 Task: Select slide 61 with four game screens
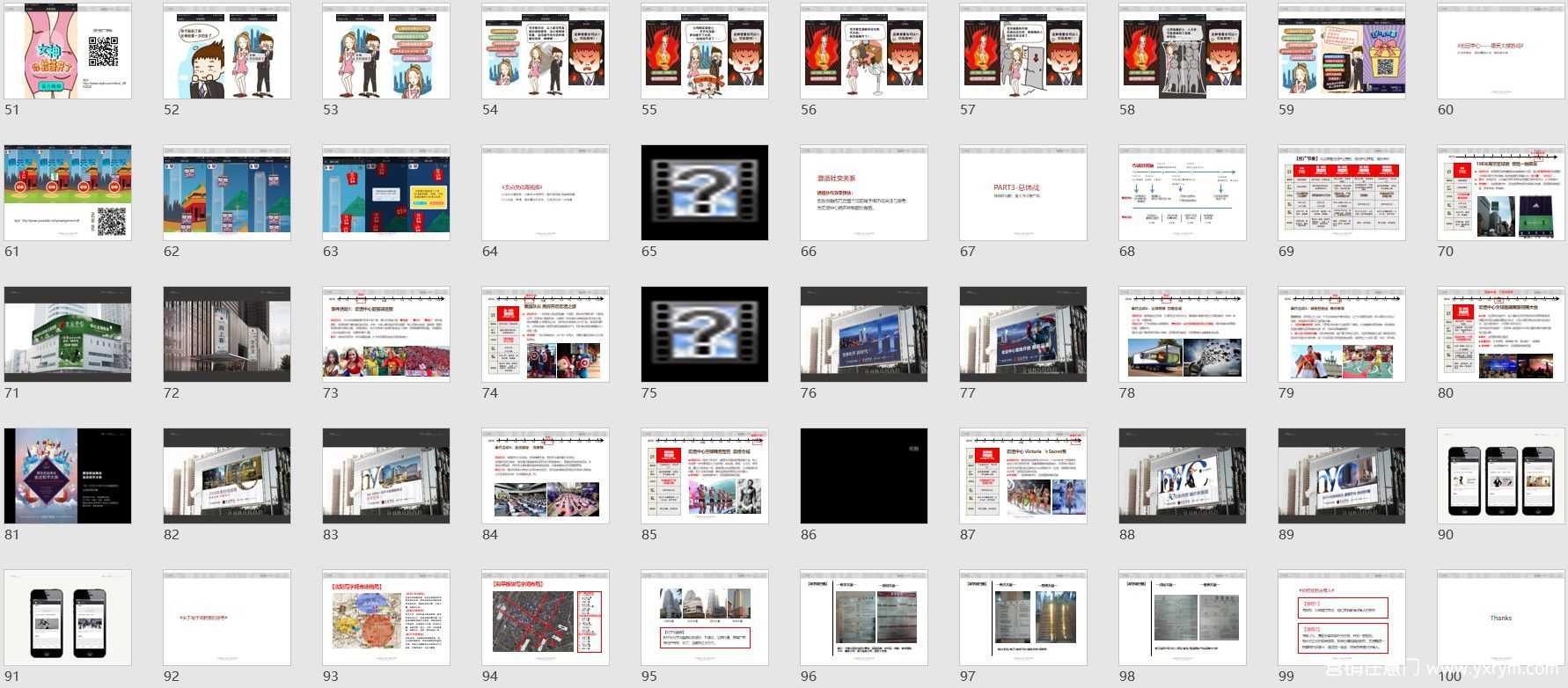click(x=68, y=193)
